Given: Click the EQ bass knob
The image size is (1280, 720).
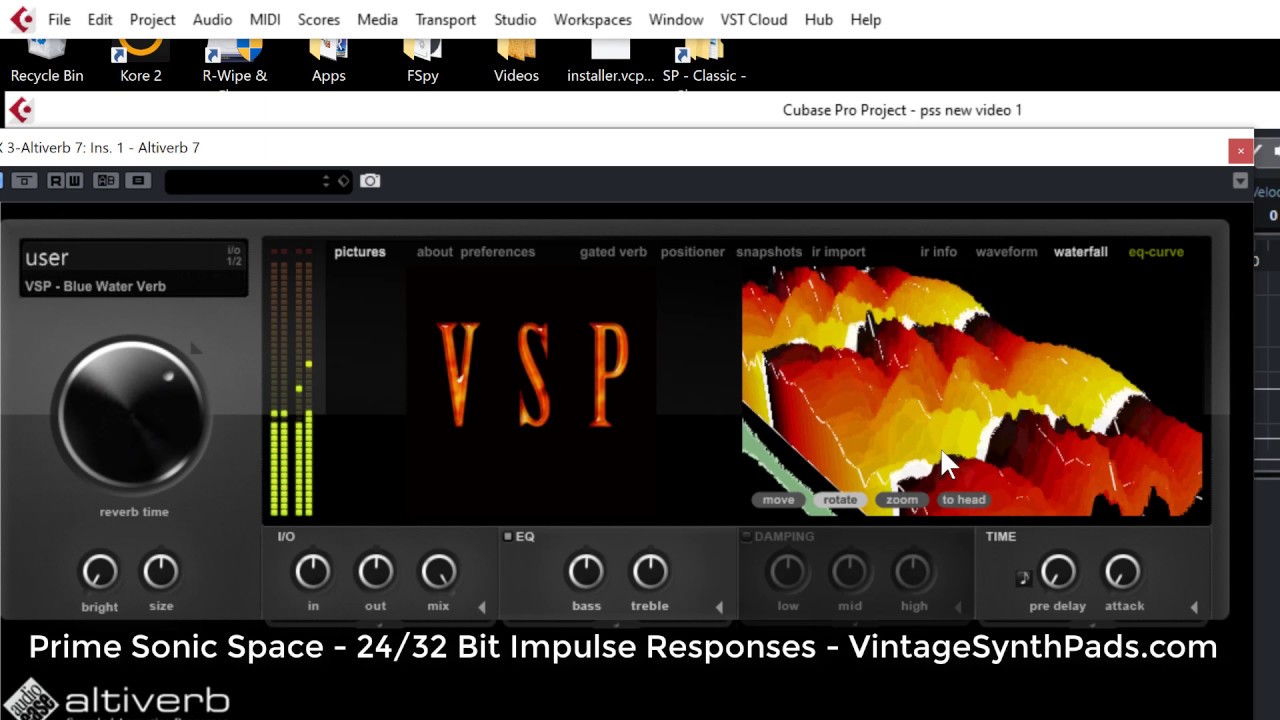Looking at the screenshot, I should (x=586, y=571).
